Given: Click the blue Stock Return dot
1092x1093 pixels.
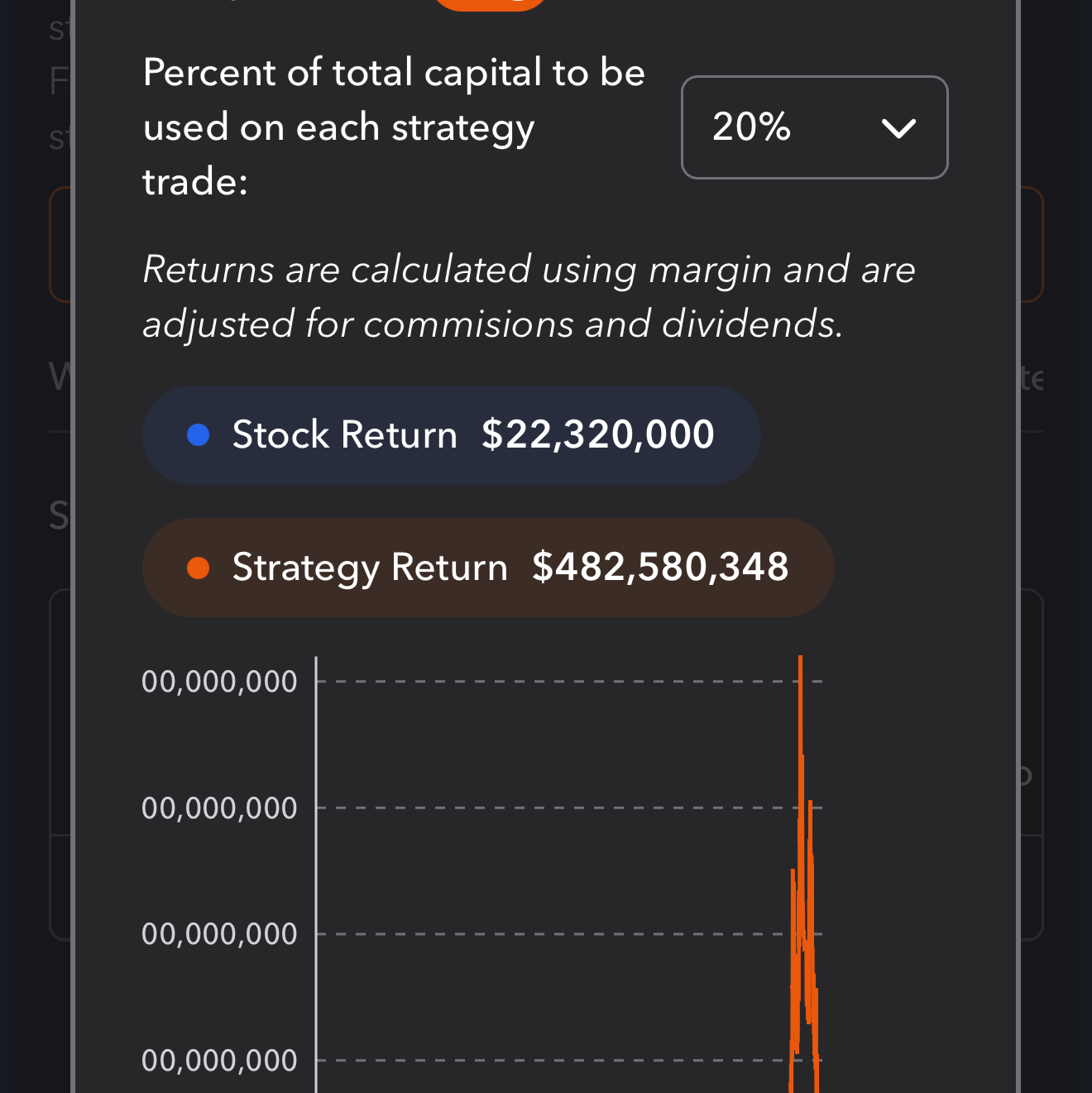Looking at the screenshot, I should (199, 435).
